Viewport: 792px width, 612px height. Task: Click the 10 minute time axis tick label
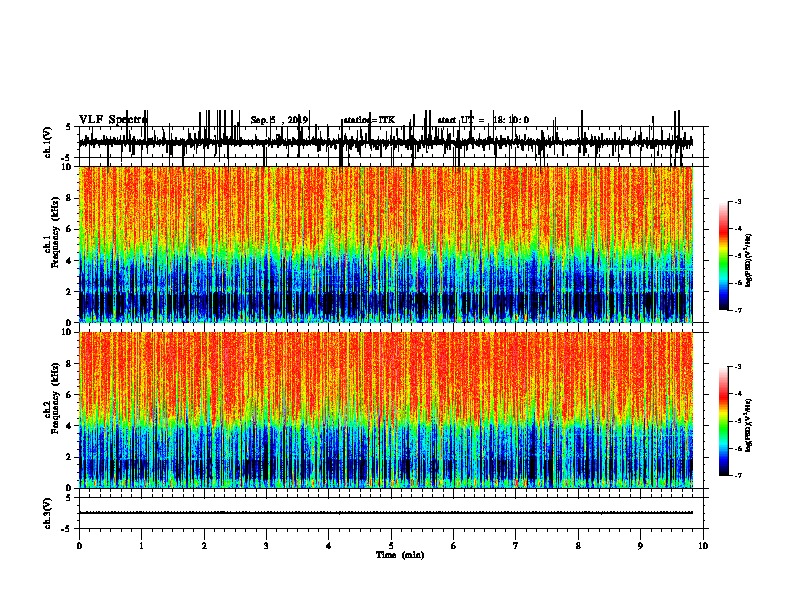pos(703,546)
